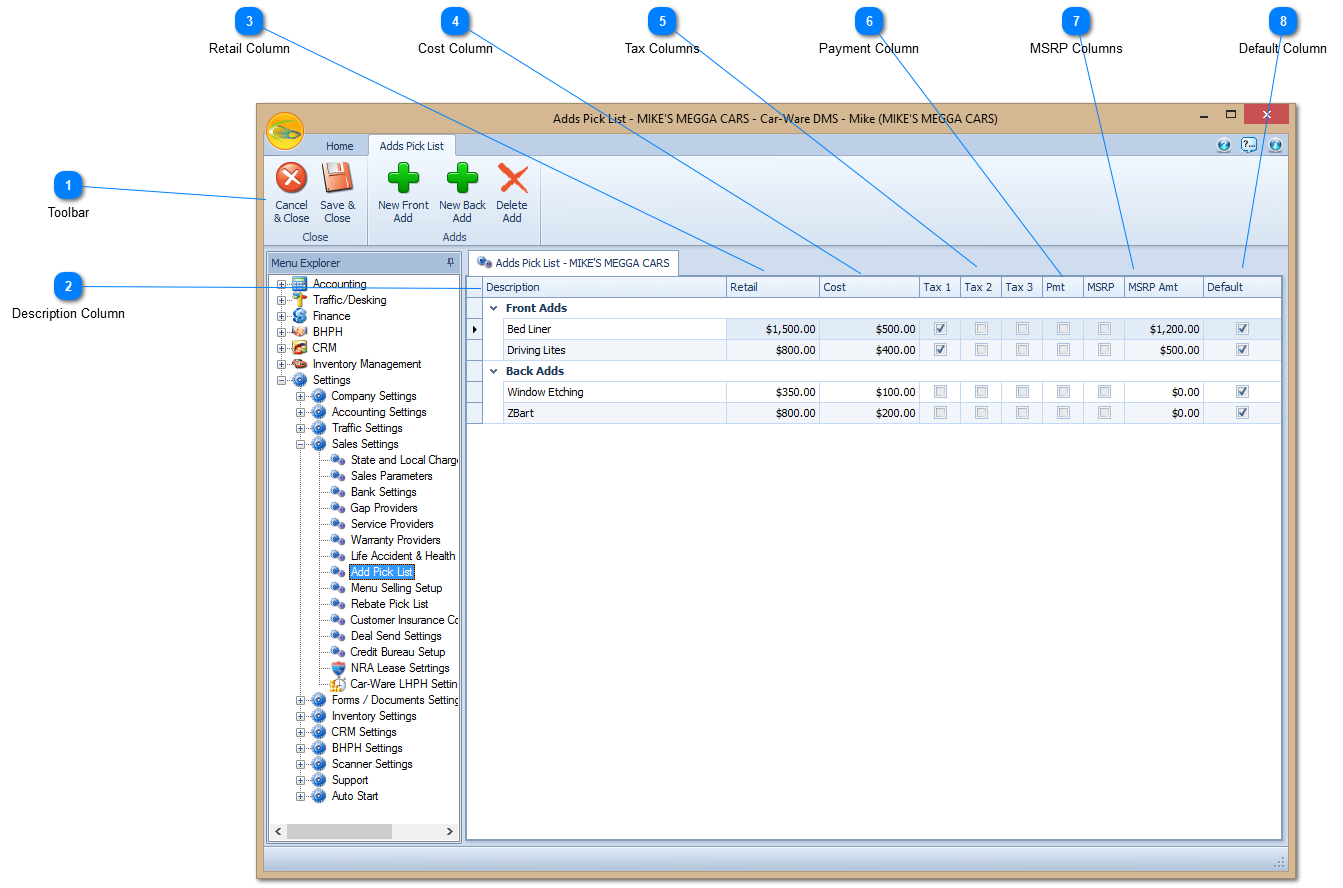
Task: Uncheck Tax 1 for Driving Lites
Action: pos(940,349)
